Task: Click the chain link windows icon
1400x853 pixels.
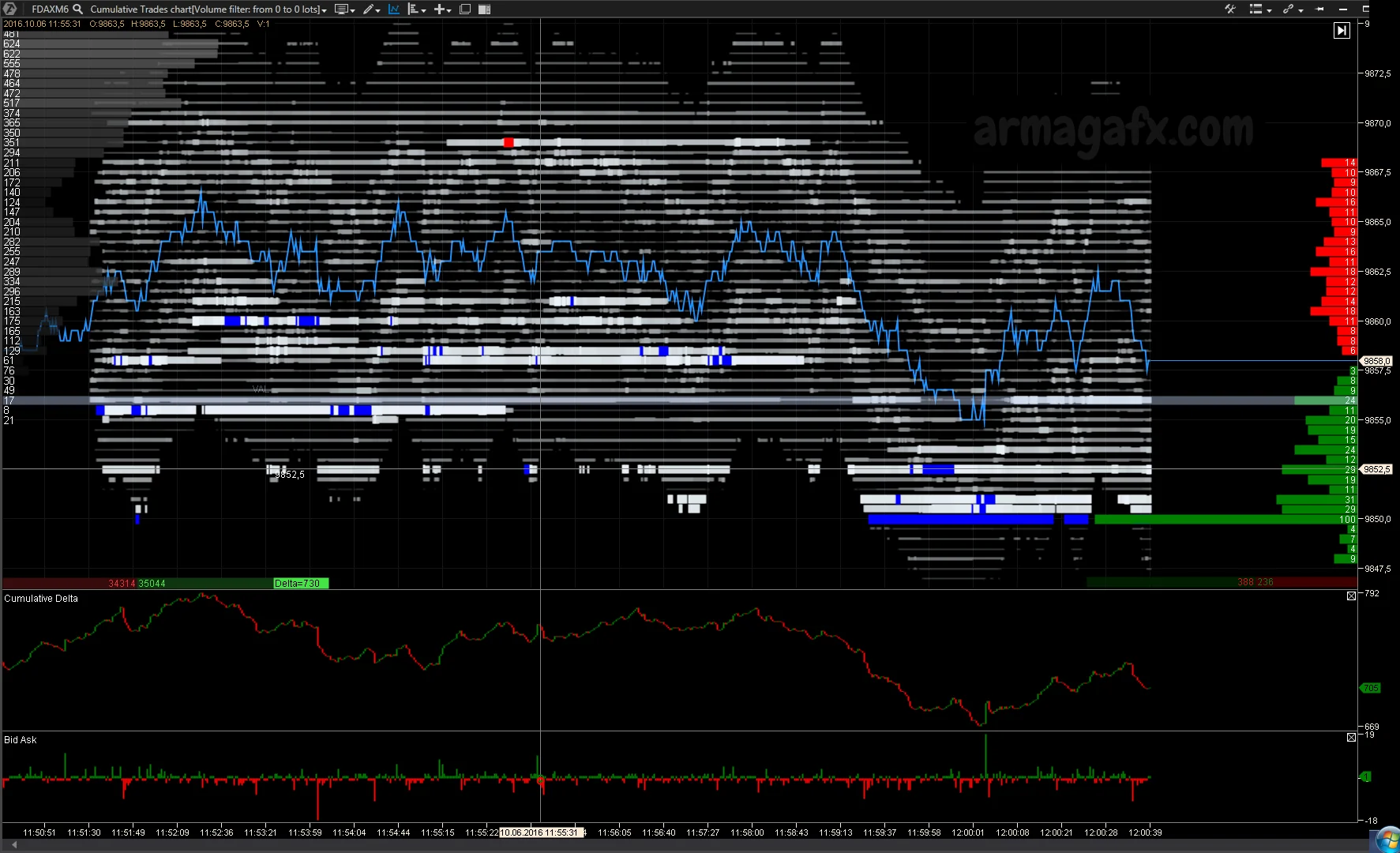Action: click(1289, 9)
